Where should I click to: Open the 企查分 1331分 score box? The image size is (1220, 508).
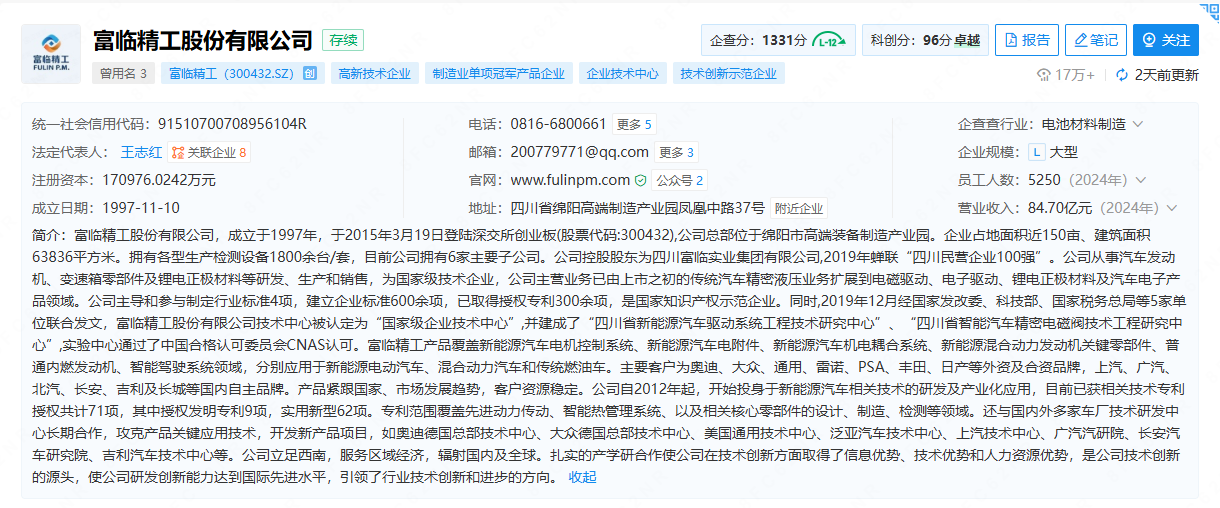click(x=778, y=40)
